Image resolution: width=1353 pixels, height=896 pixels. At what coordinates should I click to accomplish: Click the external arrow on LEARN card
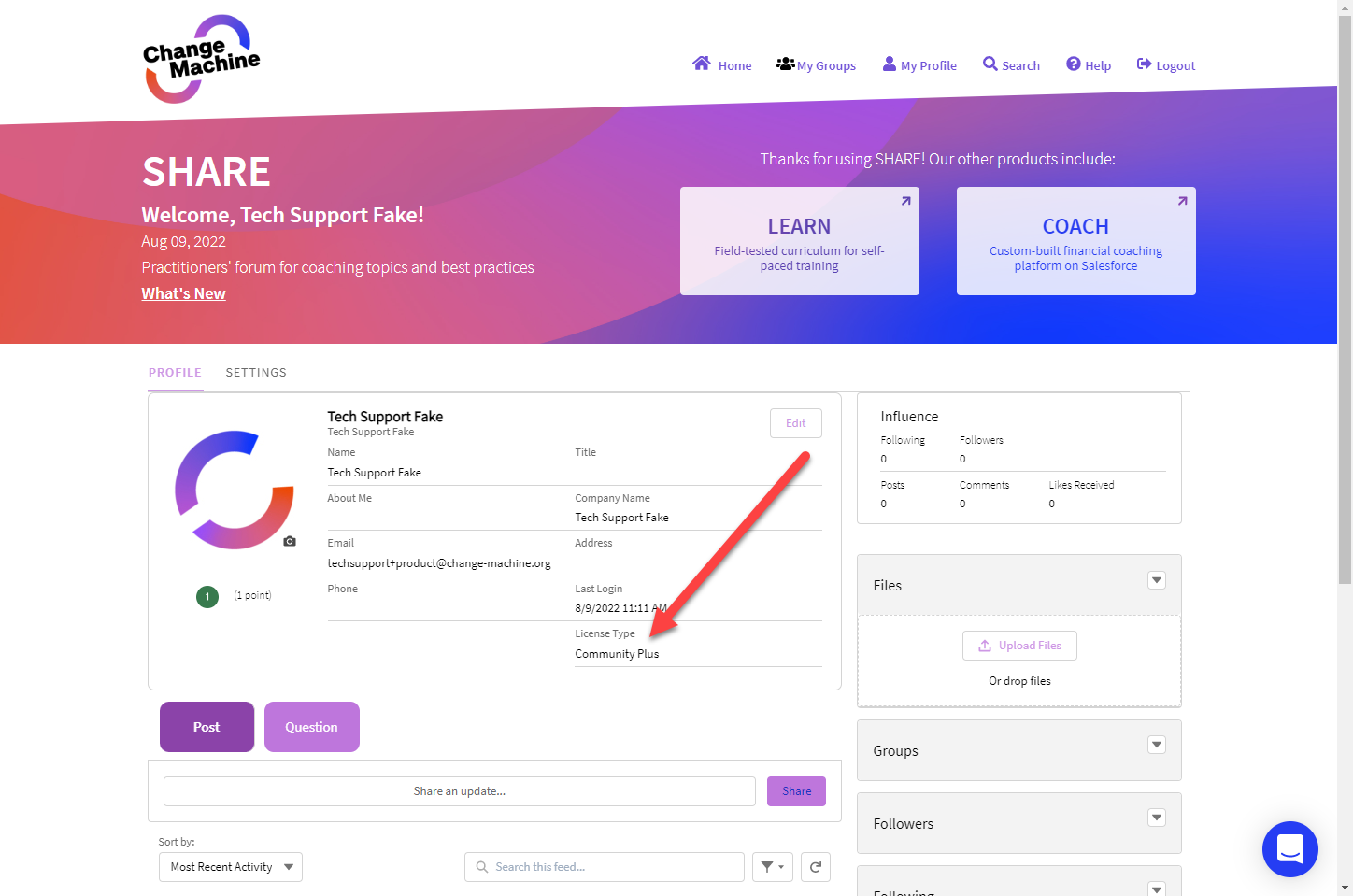[x=905, y=201]
